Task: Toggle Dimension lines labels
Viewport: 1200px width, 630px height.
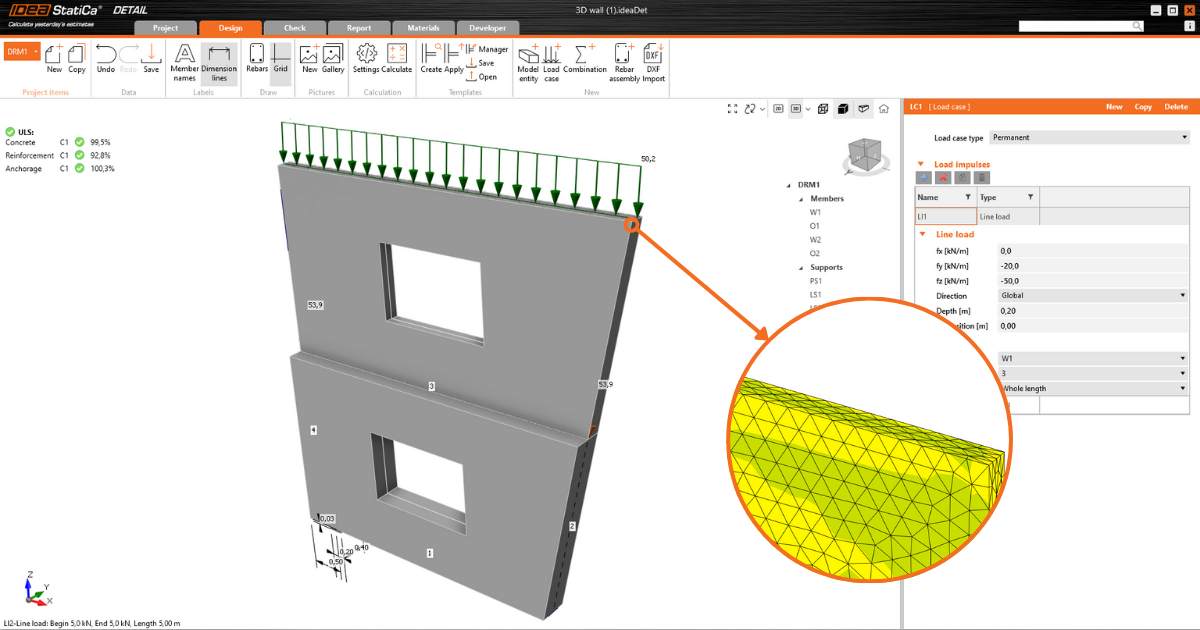Action: pos(219,59)
